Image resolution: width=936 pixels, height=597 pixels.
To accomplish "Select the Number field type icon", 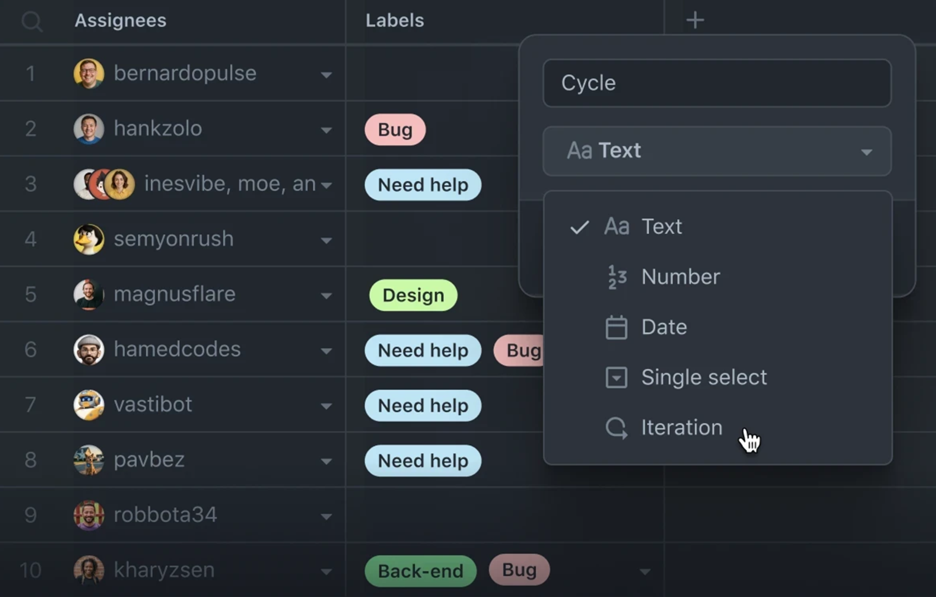I will pos(617,277).
